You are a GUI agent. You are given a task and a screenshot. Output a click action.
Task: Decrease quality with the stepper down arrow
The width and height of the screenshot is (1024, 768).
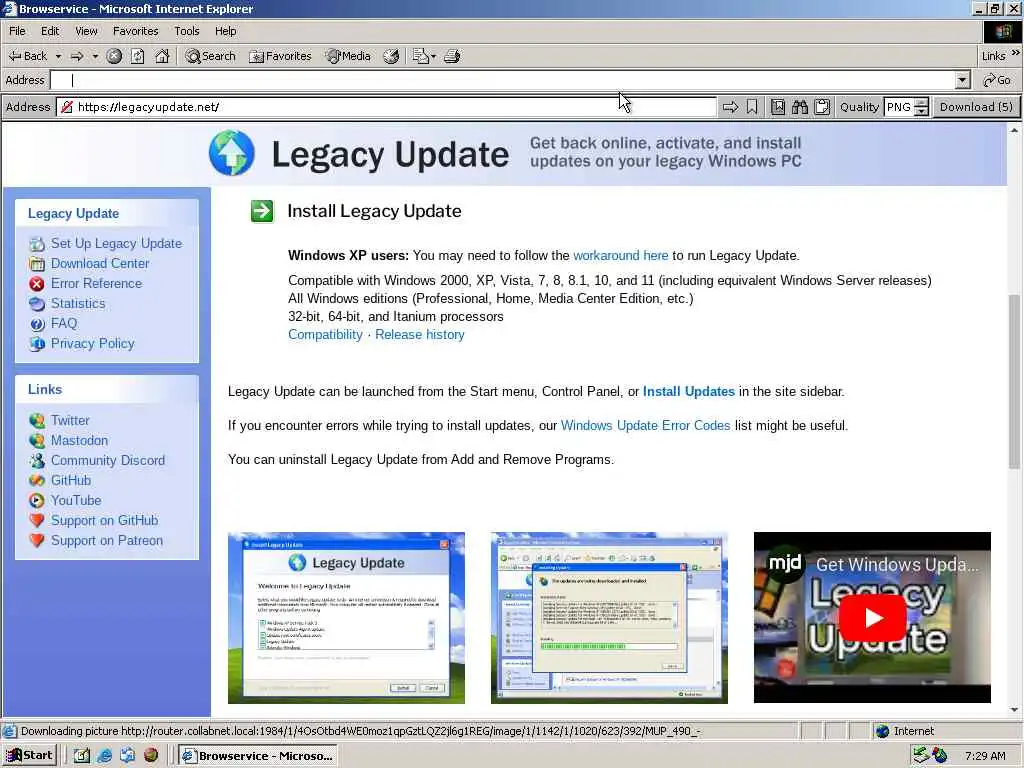click(x=921, y=112)
